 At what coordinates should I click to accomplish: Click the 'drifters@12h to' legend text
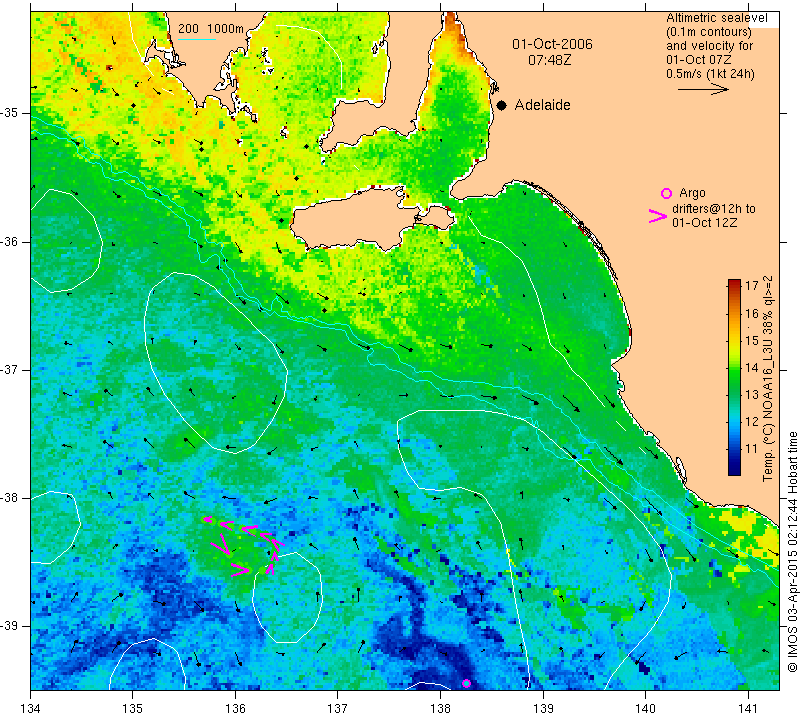(714, 209)
